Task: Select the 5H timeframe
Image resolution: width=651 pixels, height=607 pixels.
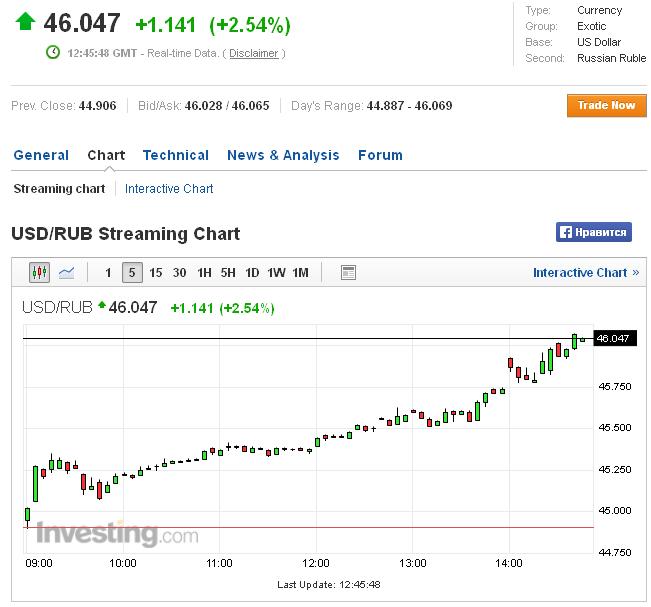Action: pyautogui.click(x=228, y=273)
